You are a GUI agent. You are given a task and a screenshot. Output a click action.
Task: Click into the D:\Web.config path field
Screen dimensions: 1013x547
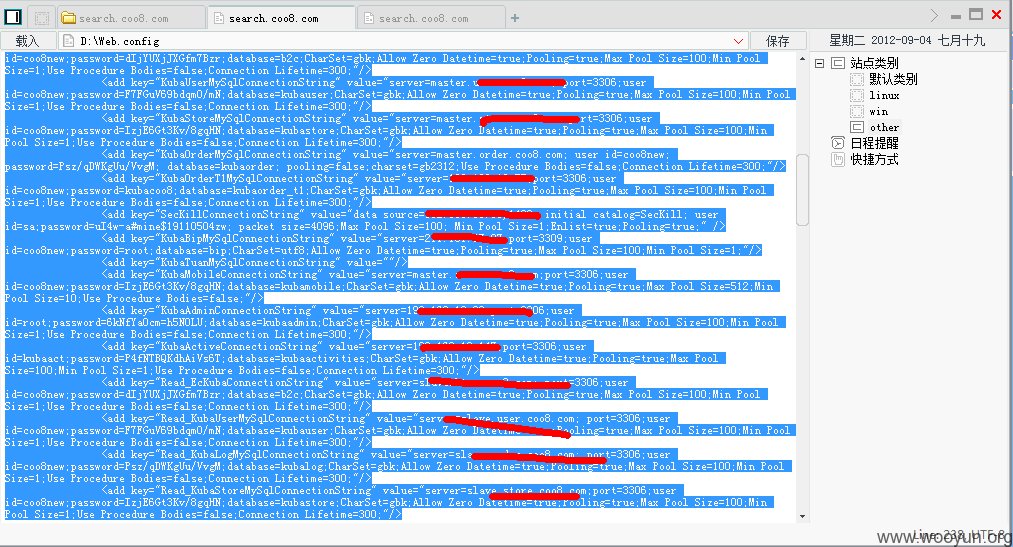click(404, 41)
